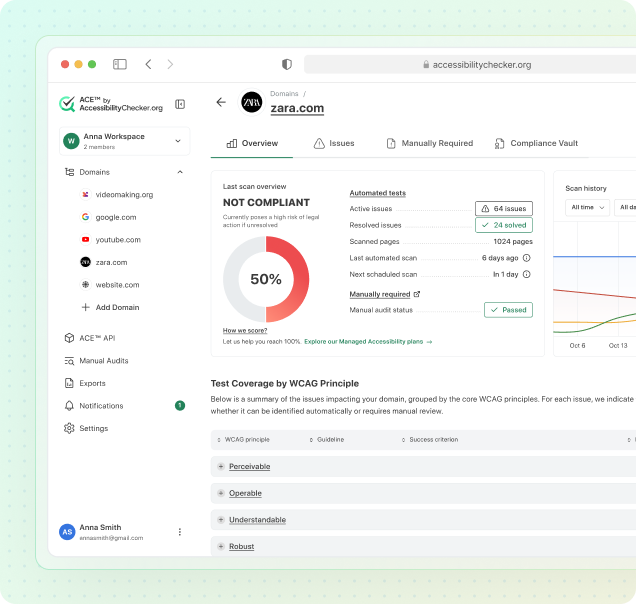Click the Domains breadcrumb link

point(284,94)
